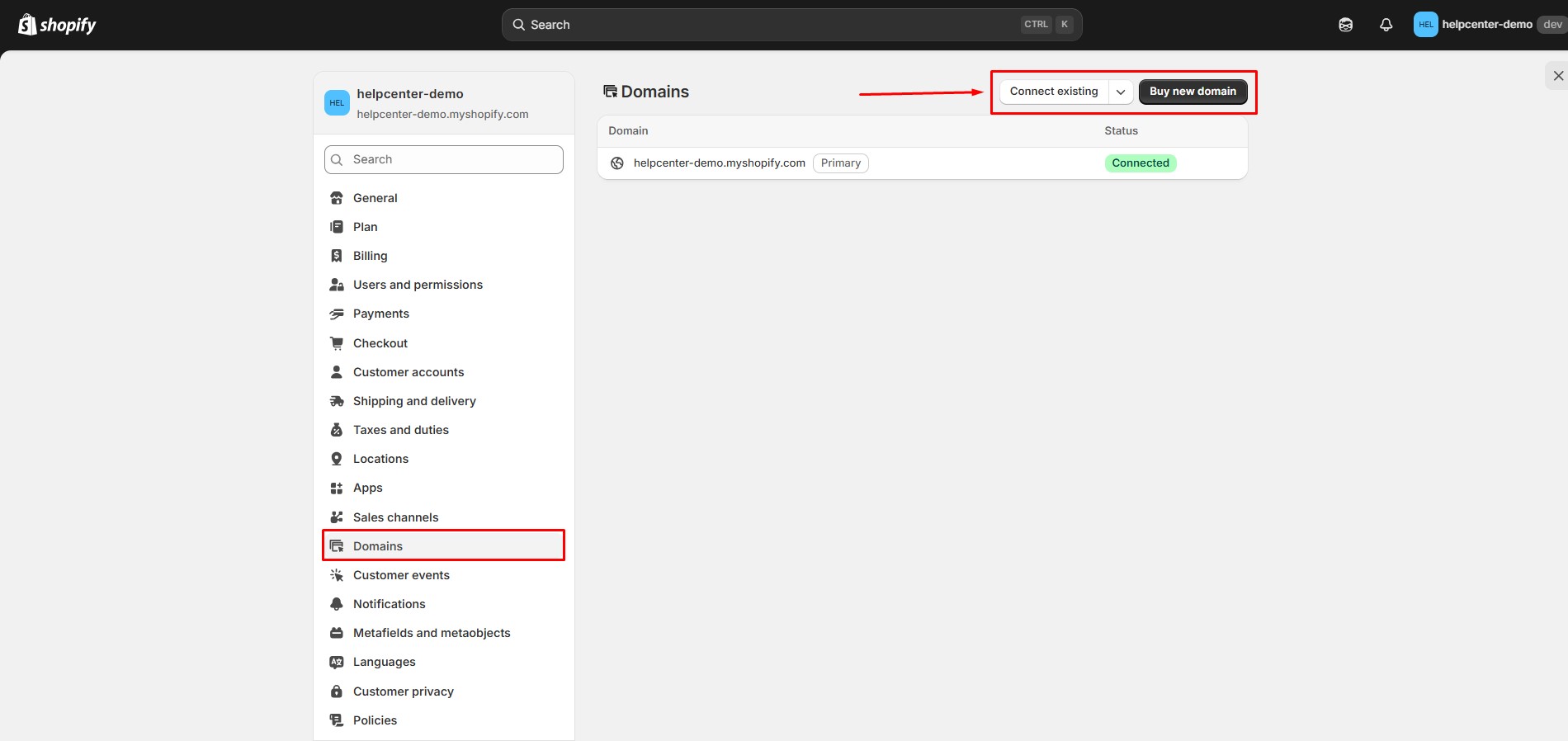The width and height of the screenshot is (1568, 741).
Task: Click the Billing icon in settings sidebar
Action: pyautogui.click(x=337, y=256)
